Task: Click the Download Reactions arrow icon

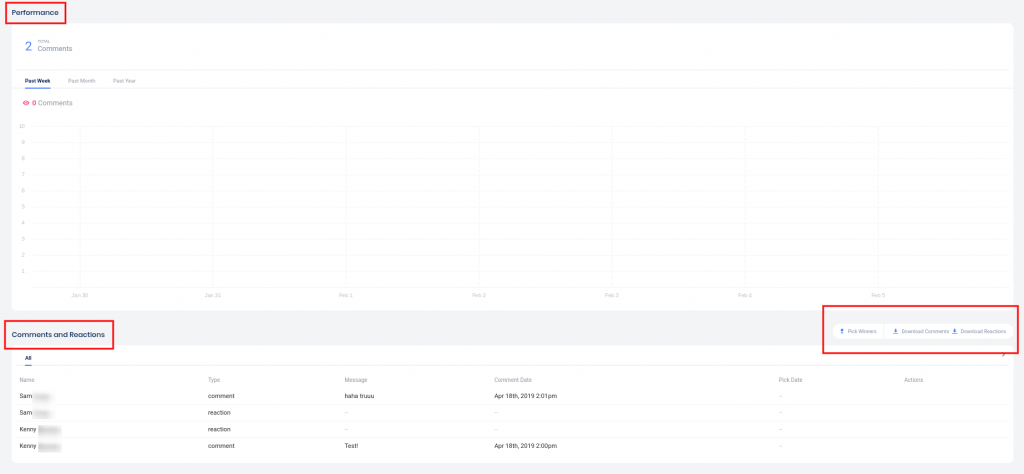Action: [x=955, y=331]
